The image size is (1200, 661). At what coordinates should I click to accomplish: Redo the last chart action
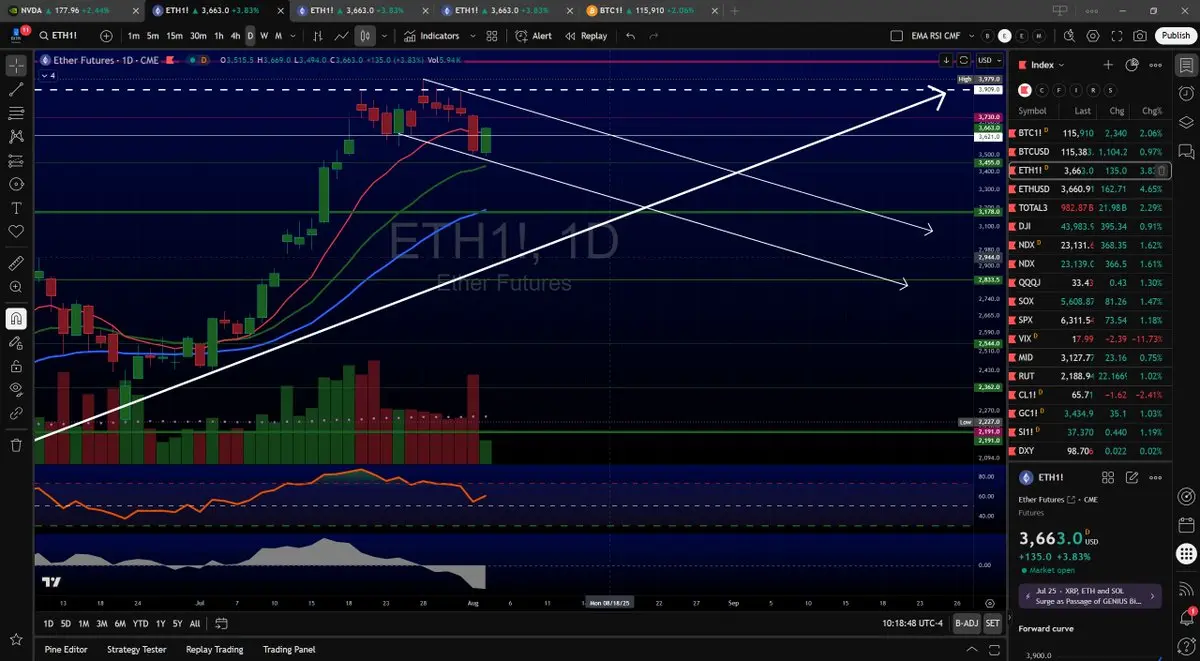pyautogui.click(x=654, y=36)
